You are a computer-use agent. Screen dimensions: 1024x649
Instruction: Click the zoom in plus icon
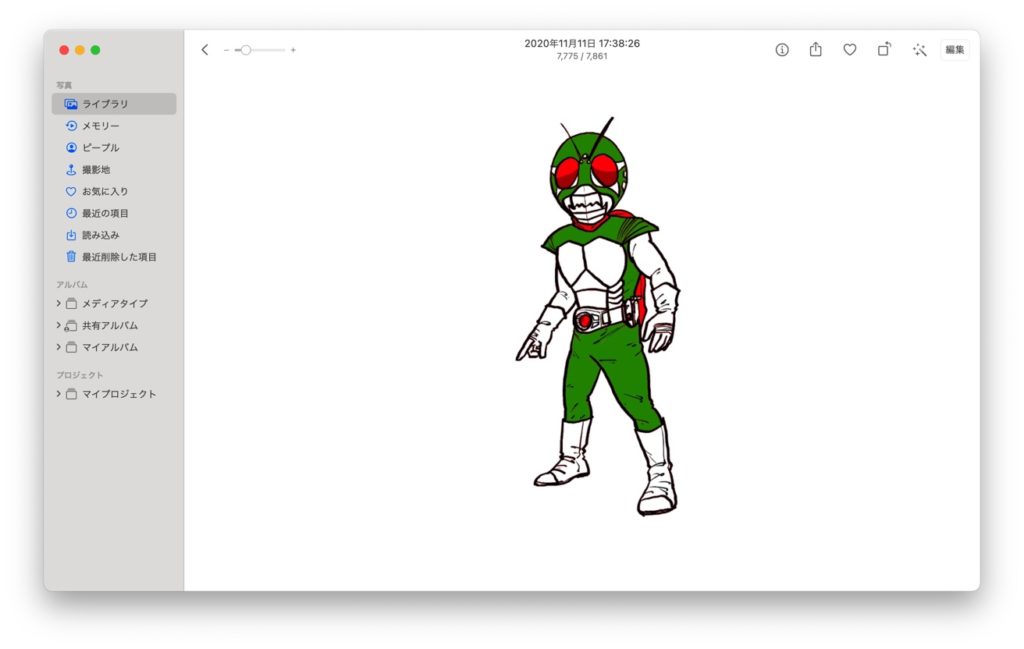(293, 50)
